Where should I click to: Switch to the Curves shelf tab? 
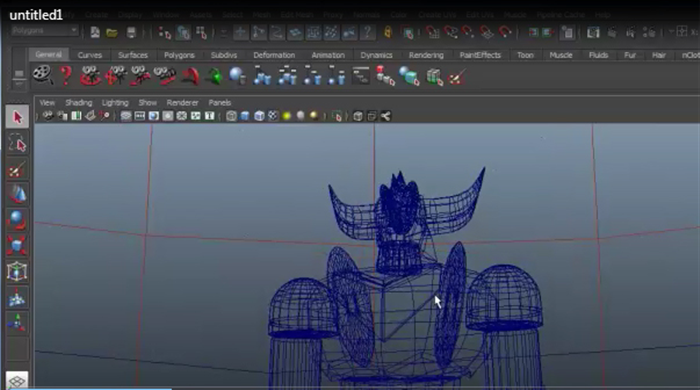pyautogui.click(x=90, y=55)
